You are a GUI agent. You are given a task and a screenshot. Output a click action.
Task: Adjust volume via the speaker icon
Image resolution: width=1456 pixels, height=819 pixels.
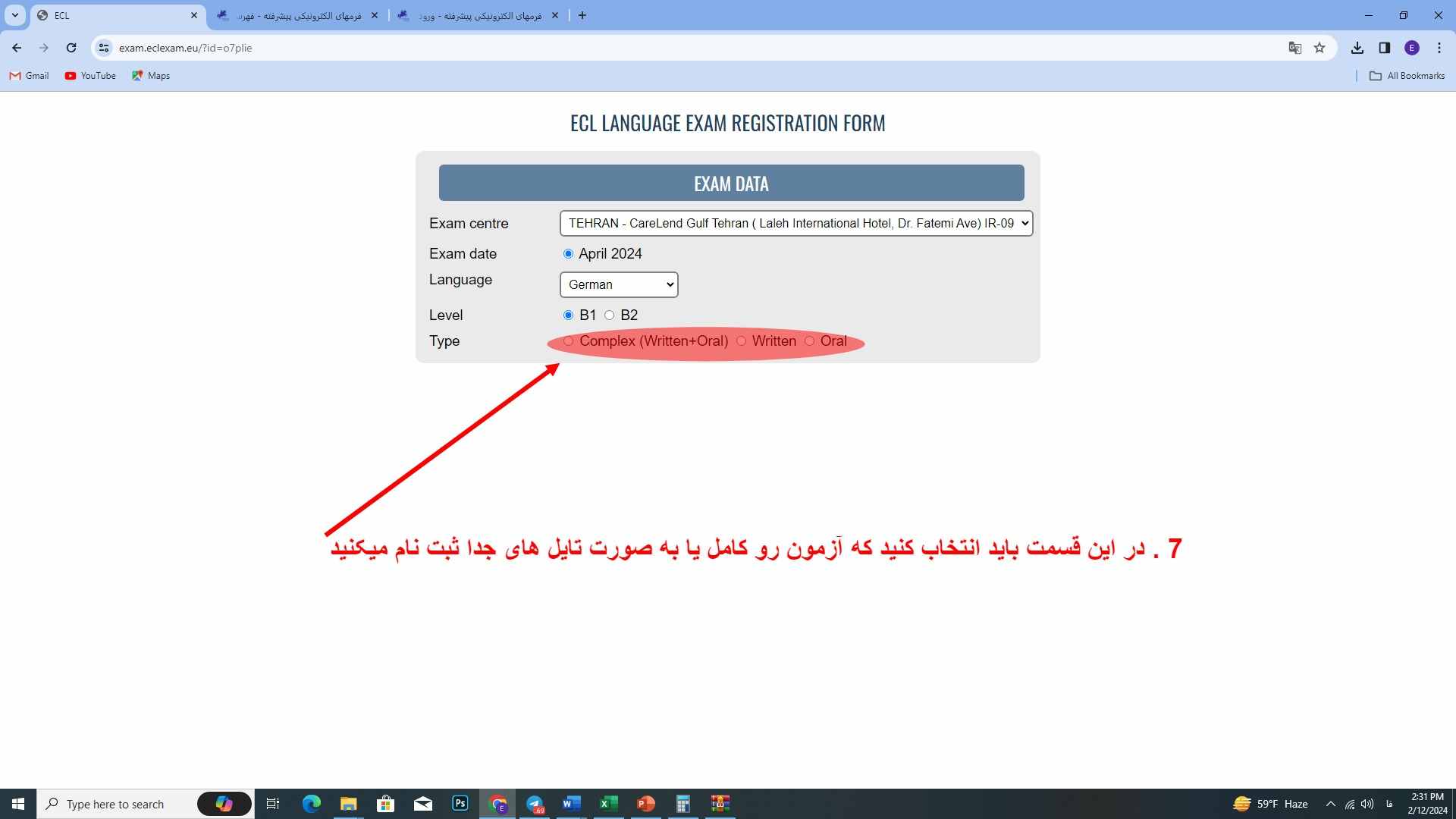(1367, 803)
